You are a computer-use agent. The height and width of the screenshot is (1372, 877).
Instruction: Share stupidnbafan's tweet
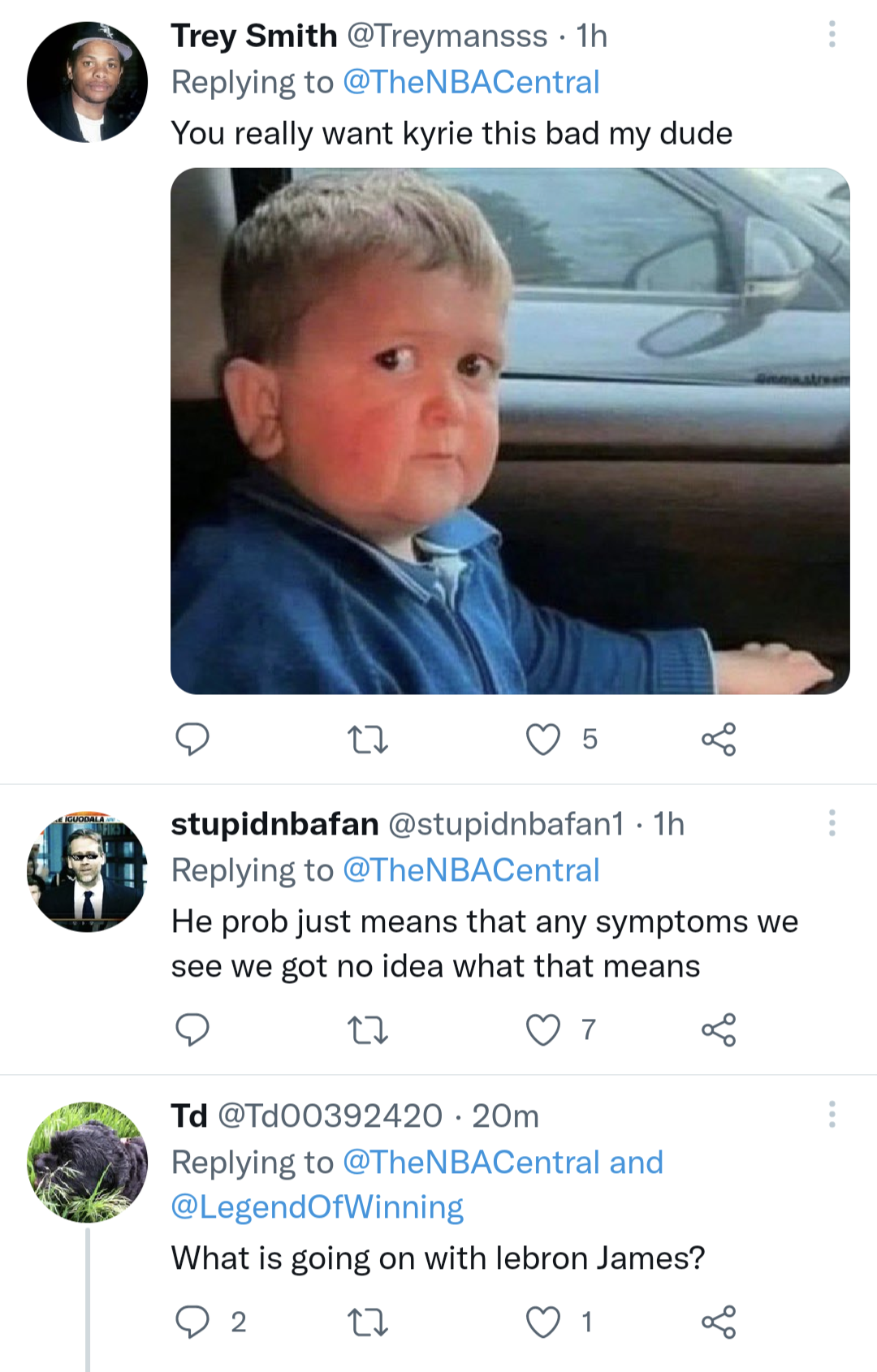click(x=719, y=1030)
